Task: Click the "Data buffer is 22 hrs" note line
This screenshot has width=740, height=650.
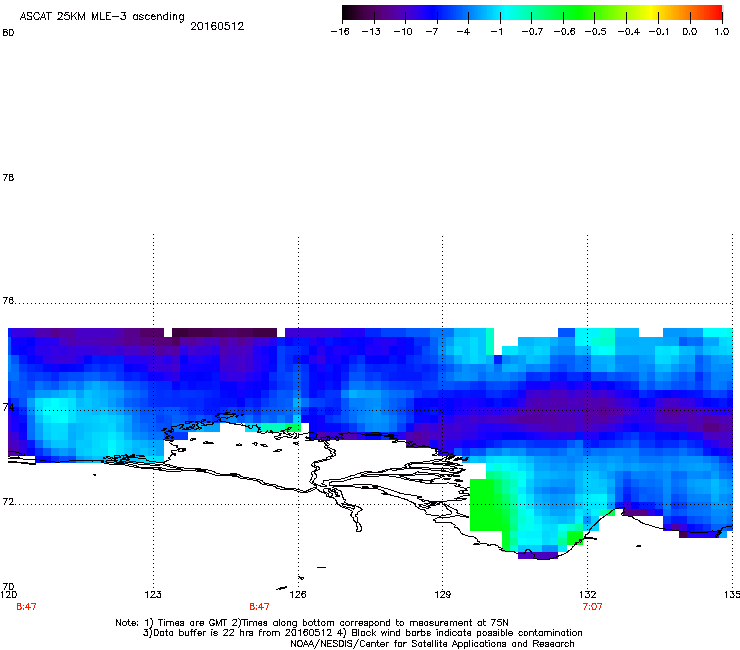Action: tap(362, 633)
